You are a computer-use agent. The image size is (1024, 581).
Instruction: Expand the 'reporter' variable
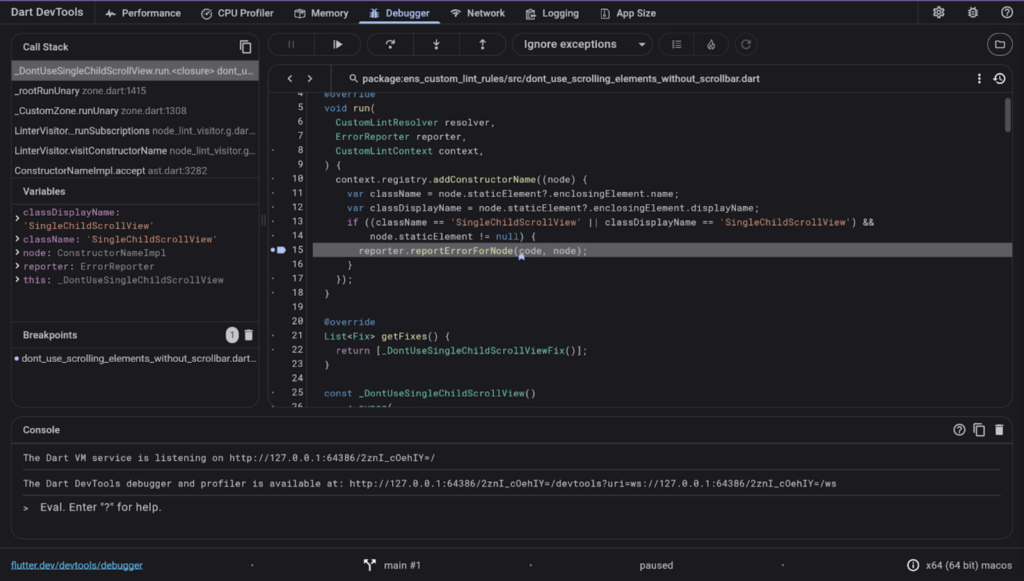(18, 267)
